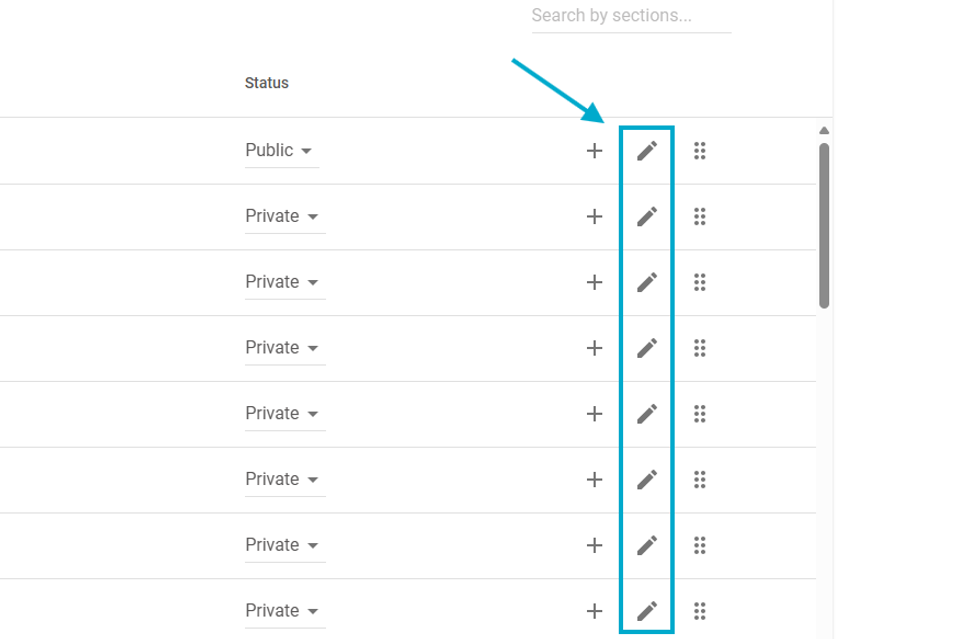This screenshot has height=639, width=980.
Task: Click the plus icon in the third row
Action: pyautogui.click(x=594, y=282)
